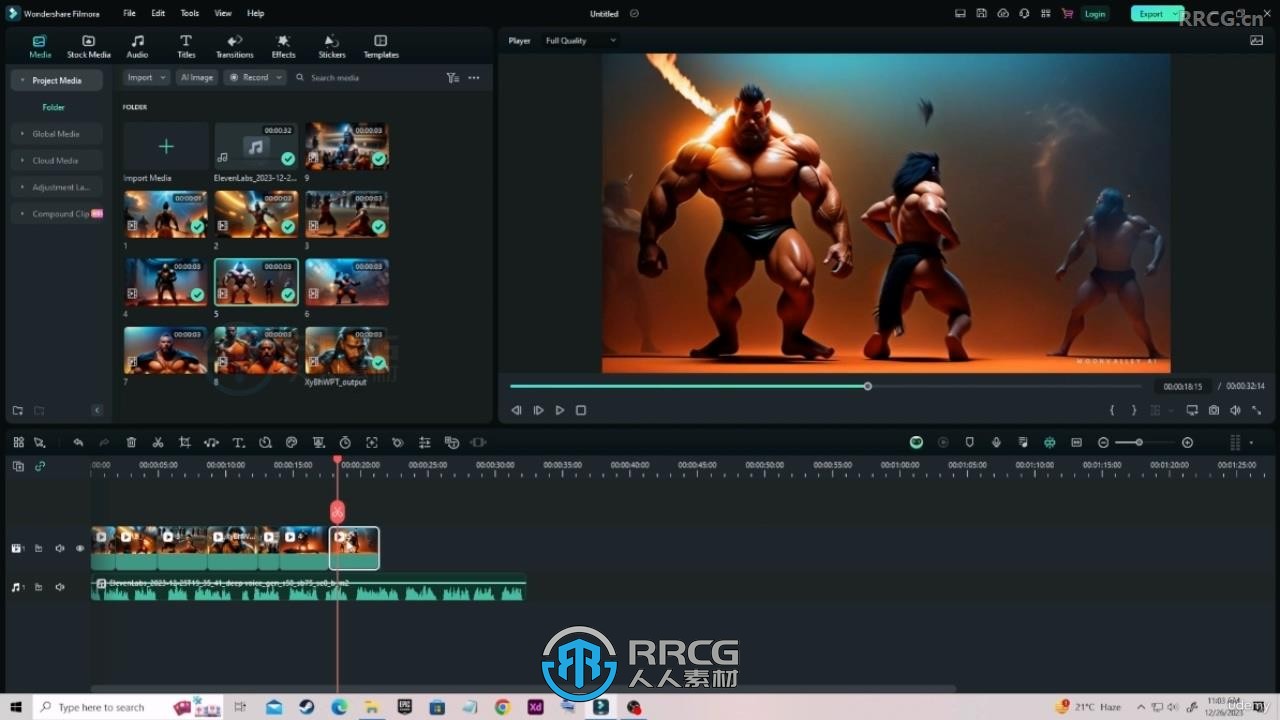Mute video track 1 speaker icon
1280x720 pixels.
pyautogui.click(x=59, y=548)
